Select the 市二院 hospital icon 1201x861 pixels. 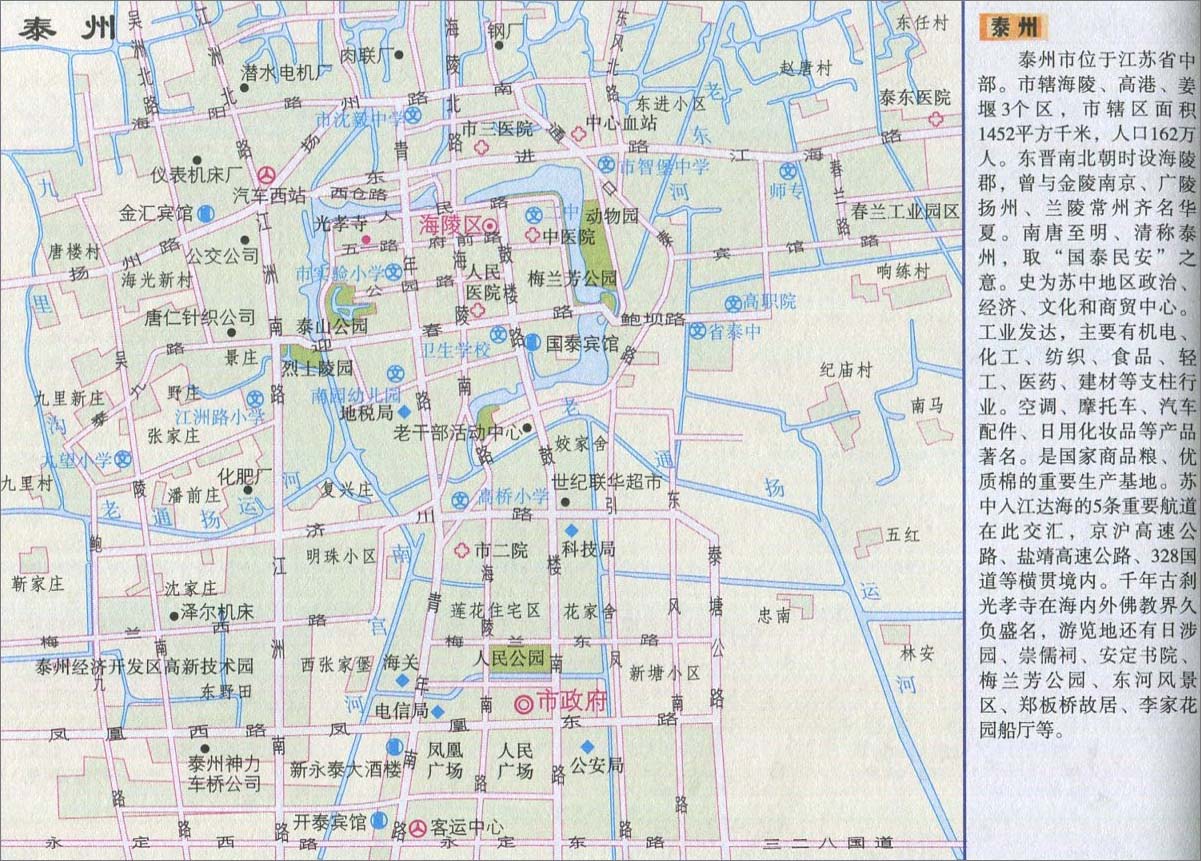[x=462, y=549]
